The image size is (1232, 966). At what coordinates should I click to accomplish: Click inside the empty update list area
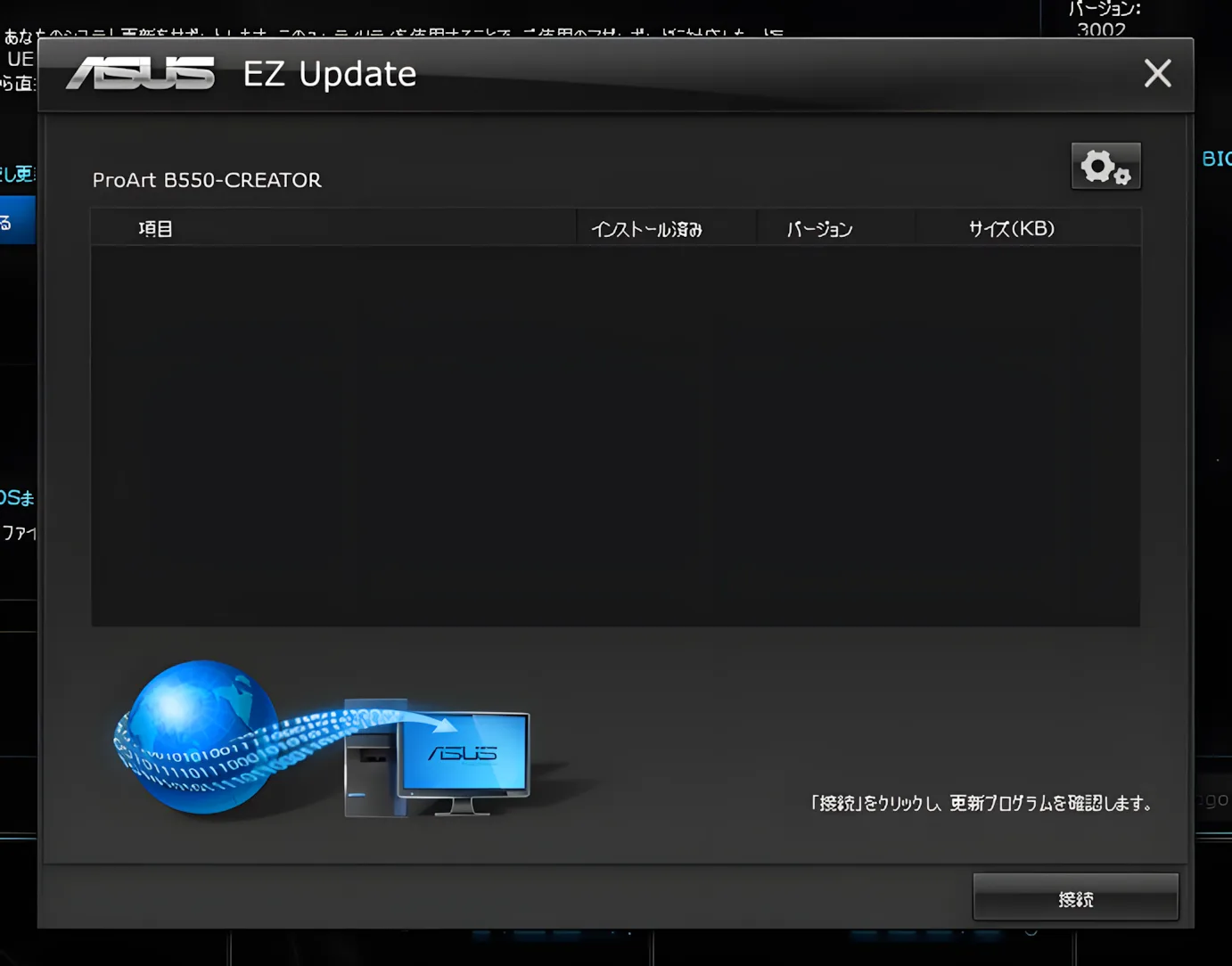click(615, 432)
